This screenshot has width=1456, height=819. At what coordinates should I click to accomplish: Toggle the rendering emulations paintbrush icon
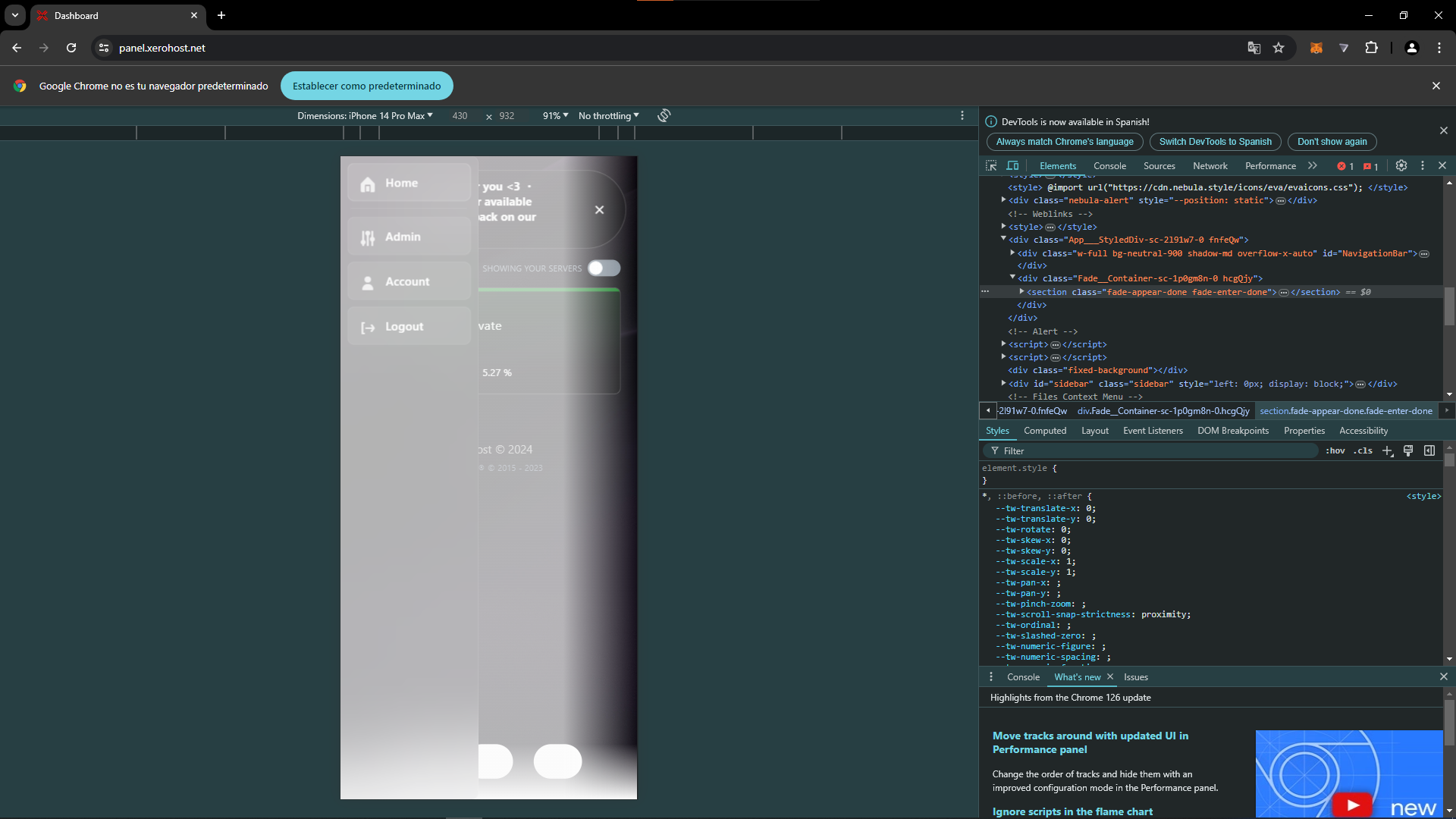point(1408,450)
